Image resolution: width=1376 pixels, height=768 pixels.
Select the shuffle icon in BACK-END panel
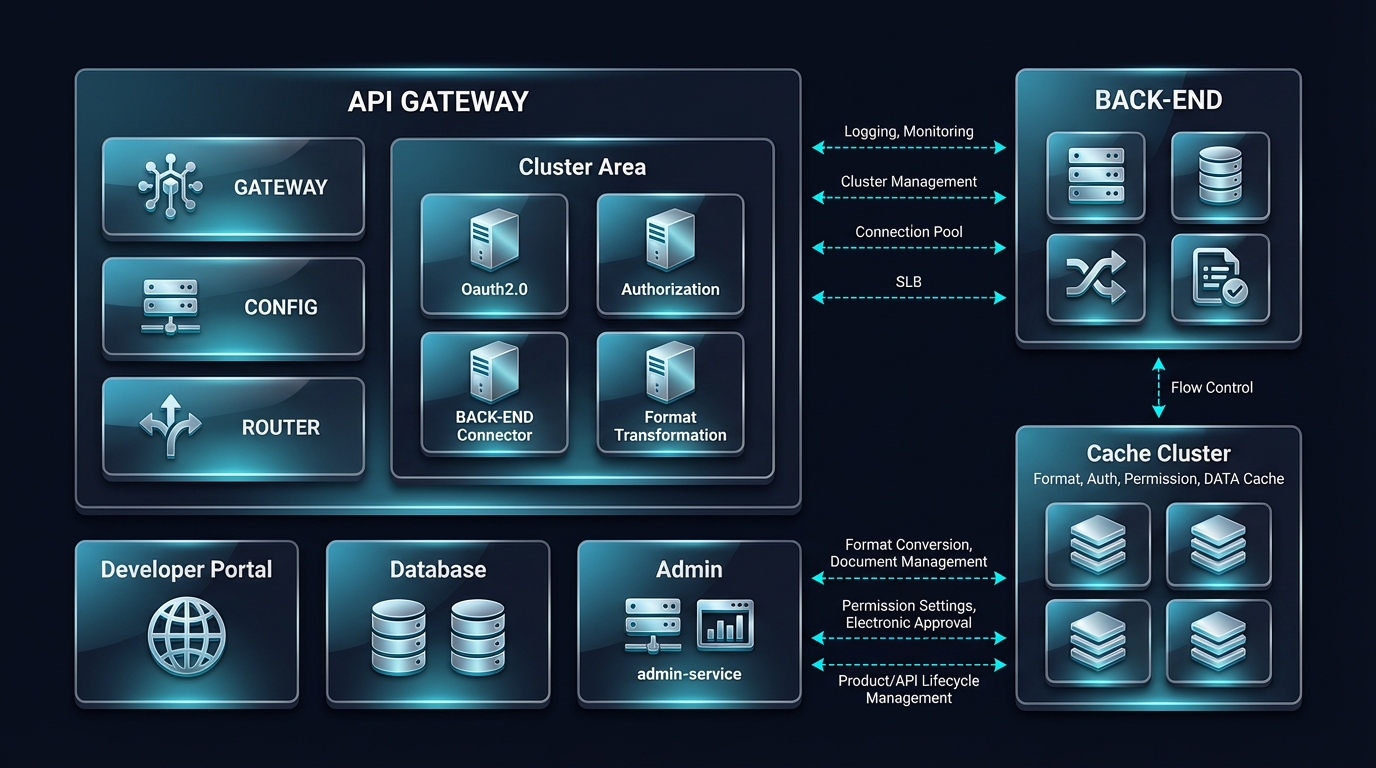(x=1096, y=278)
